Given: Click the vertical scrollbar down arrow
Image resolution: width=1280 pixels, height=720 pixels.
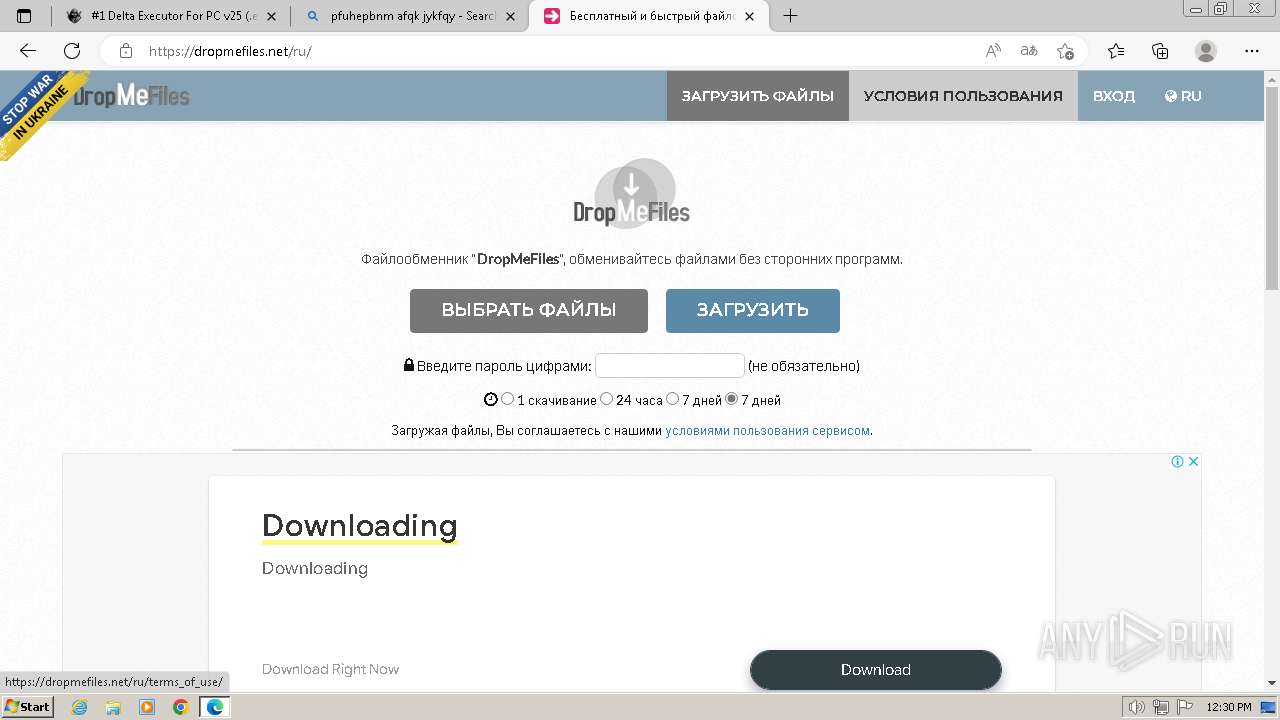Looking at the screenshot, I should [x=1272, y=683].
